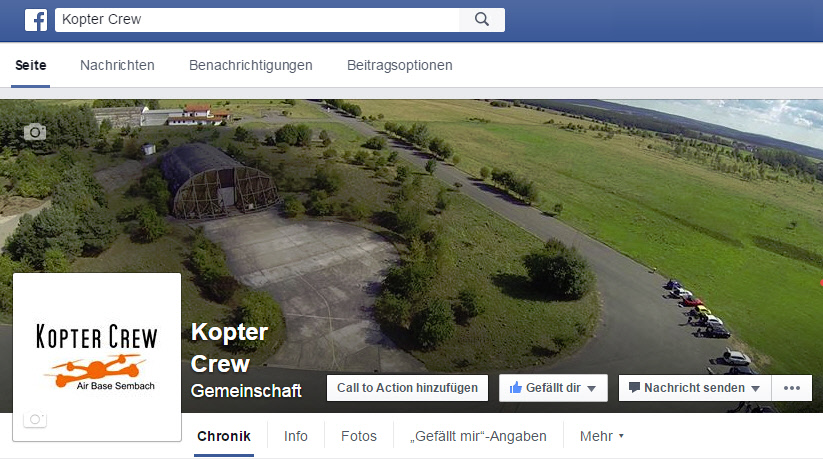Image resolution: width=823 pixels, height=459 pixels.
Task: Open the Seite tab
Action: pyautogui.click(x=30, y=65)
